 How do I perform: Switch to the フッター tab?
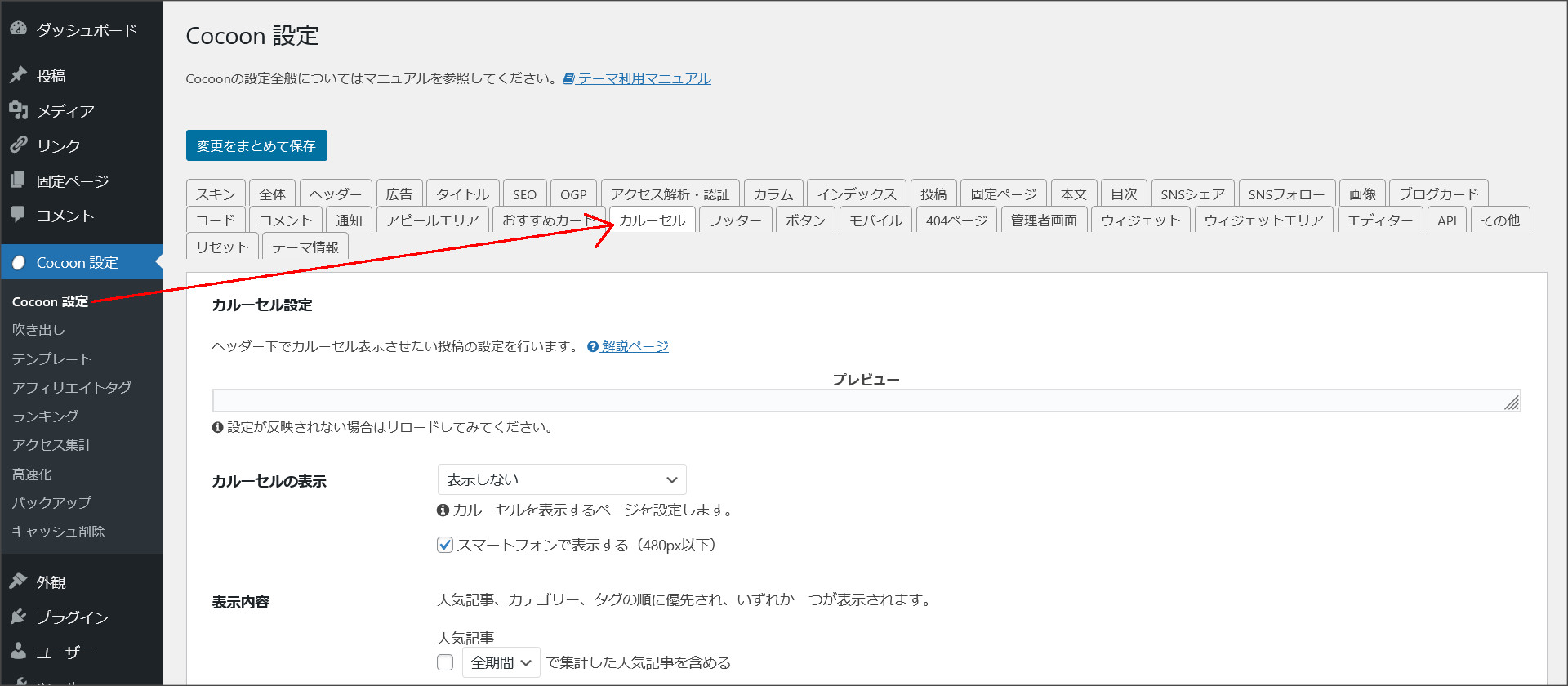point(735,220)
